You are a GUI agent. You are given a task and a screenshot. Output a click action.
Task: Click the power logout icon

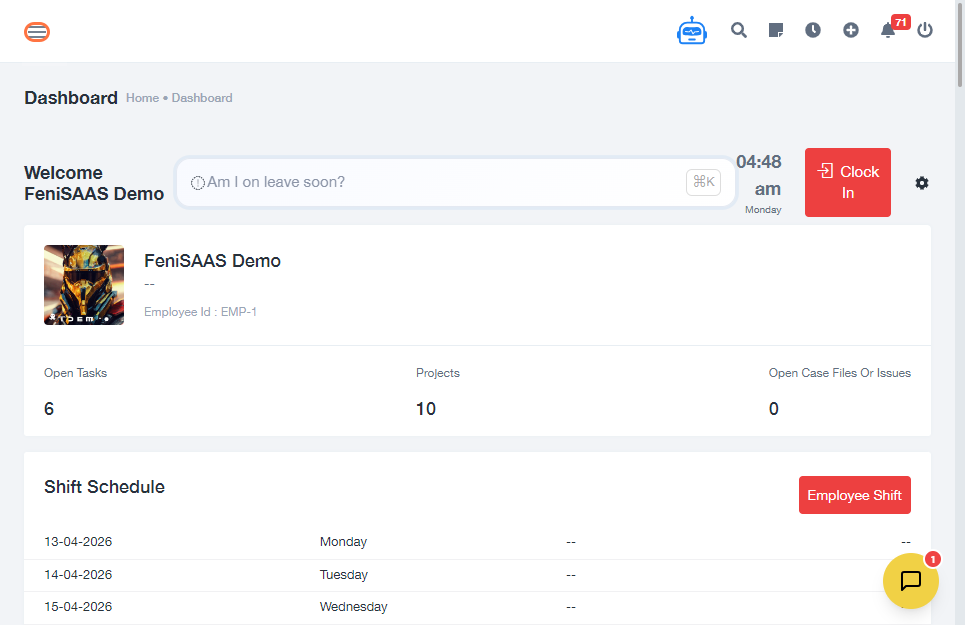click(x=925, y=30)
